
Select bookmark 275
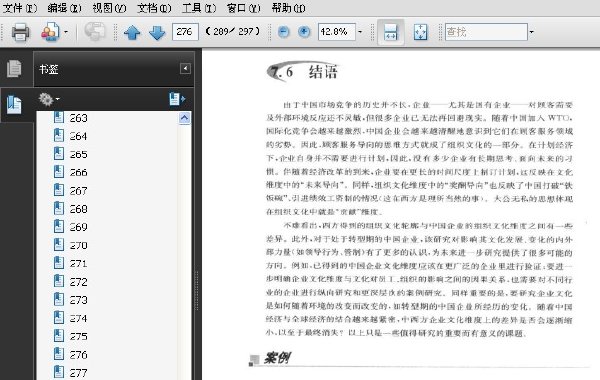pos(78,336)
